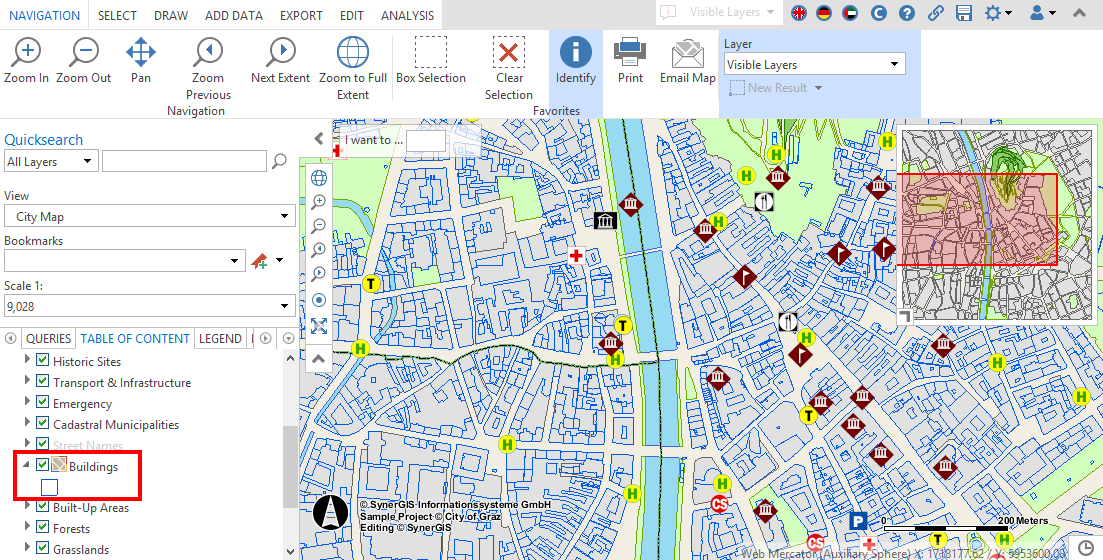Screen dimensions: 1103x560
Task: Open the ANALYSIS ribbon tab
Action: click(x=407, y=15)
